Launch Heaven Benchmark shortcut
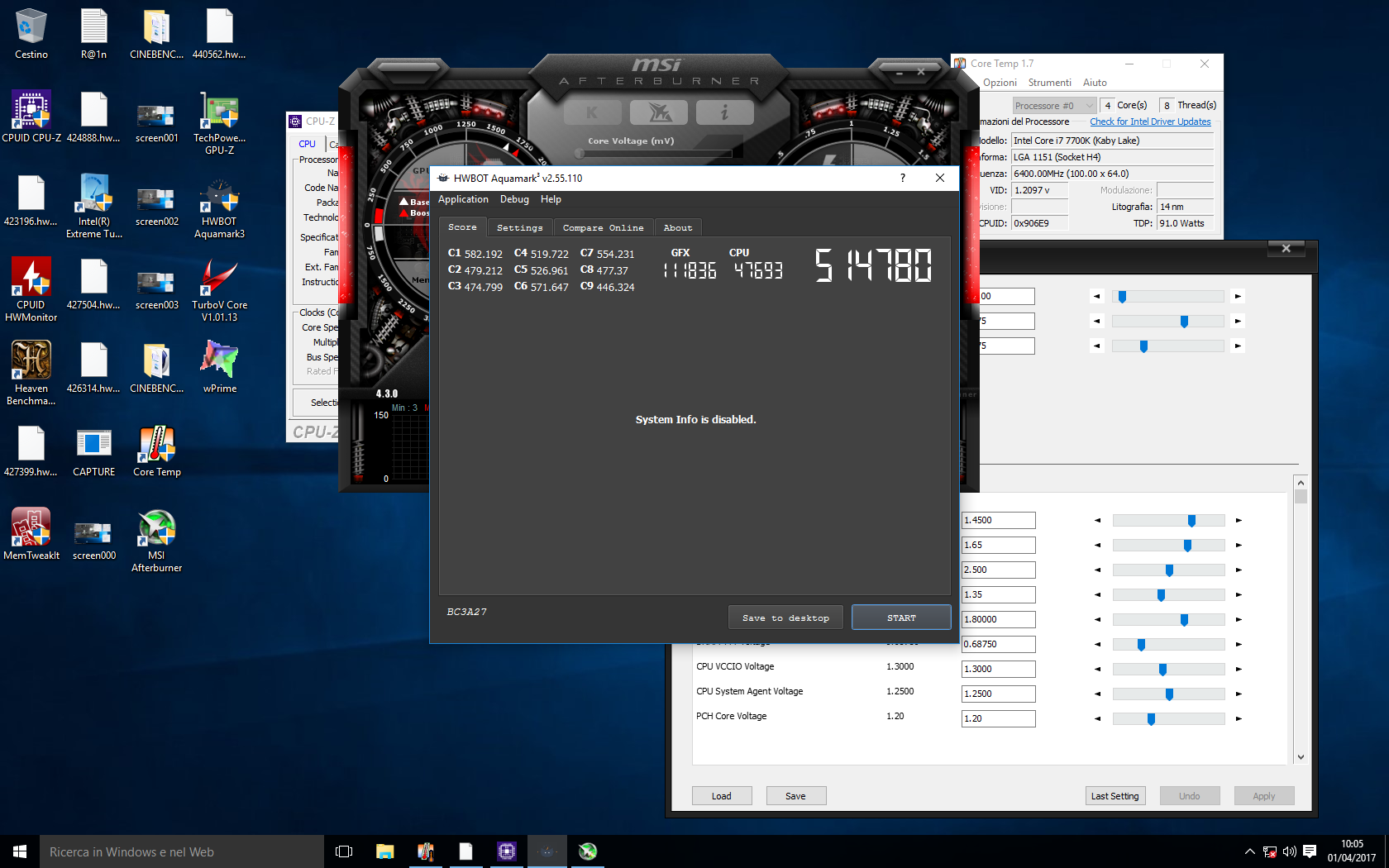 tap(31, 373)
